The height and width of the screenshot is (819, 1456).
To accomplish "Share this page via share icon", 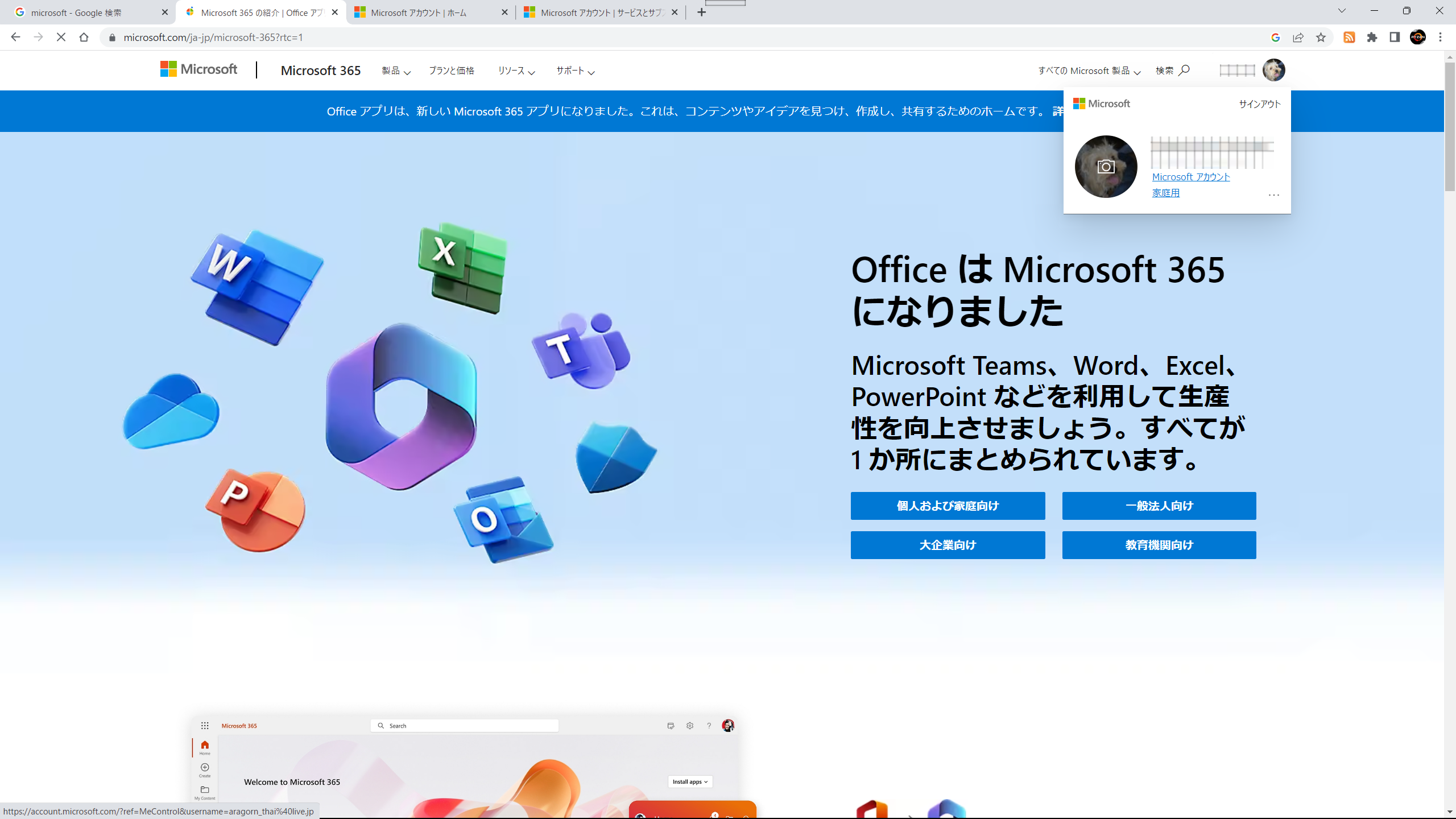I will (1298, 38).
